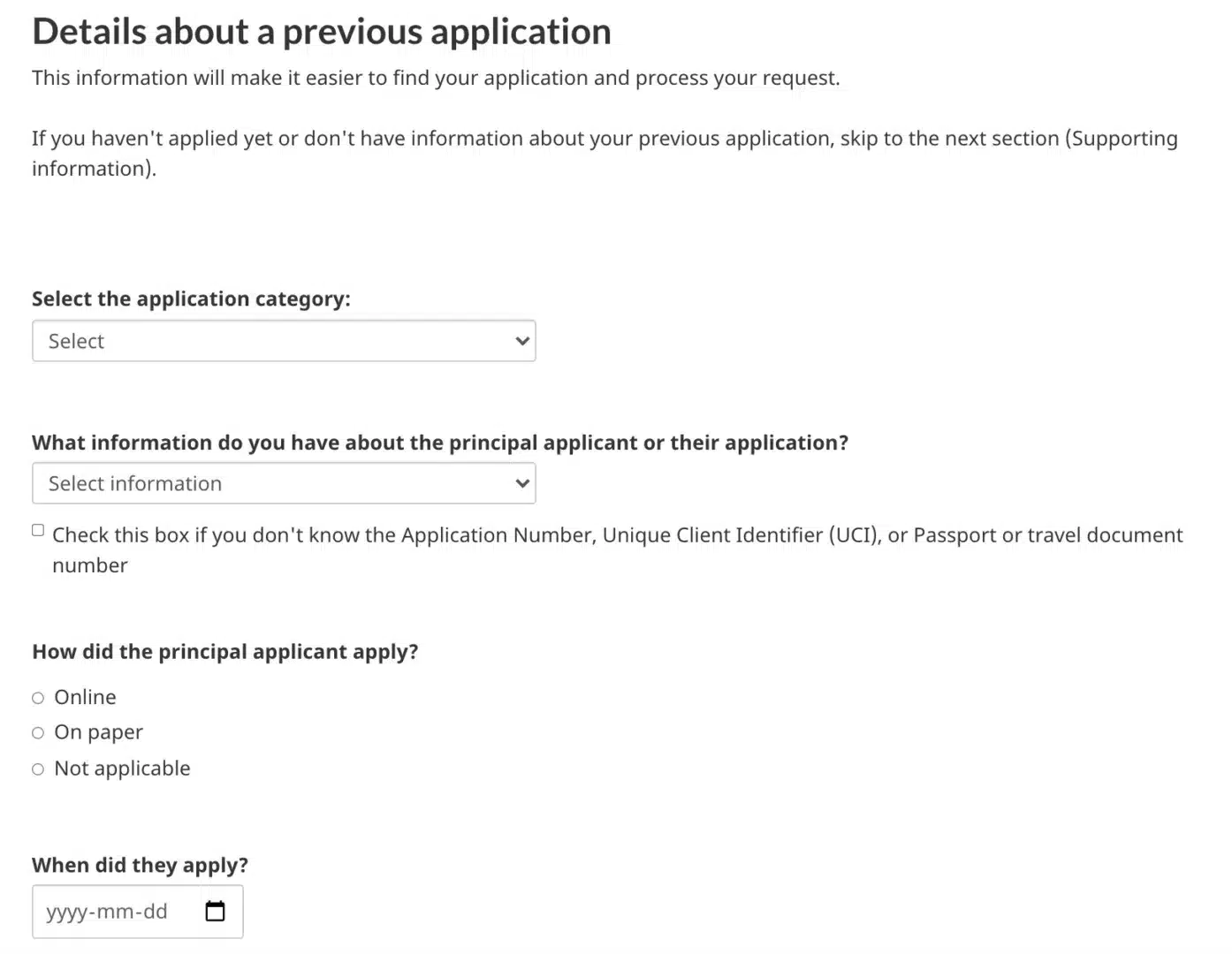Pick the Not applicable radio button
1232x954 pixels.
38,769
